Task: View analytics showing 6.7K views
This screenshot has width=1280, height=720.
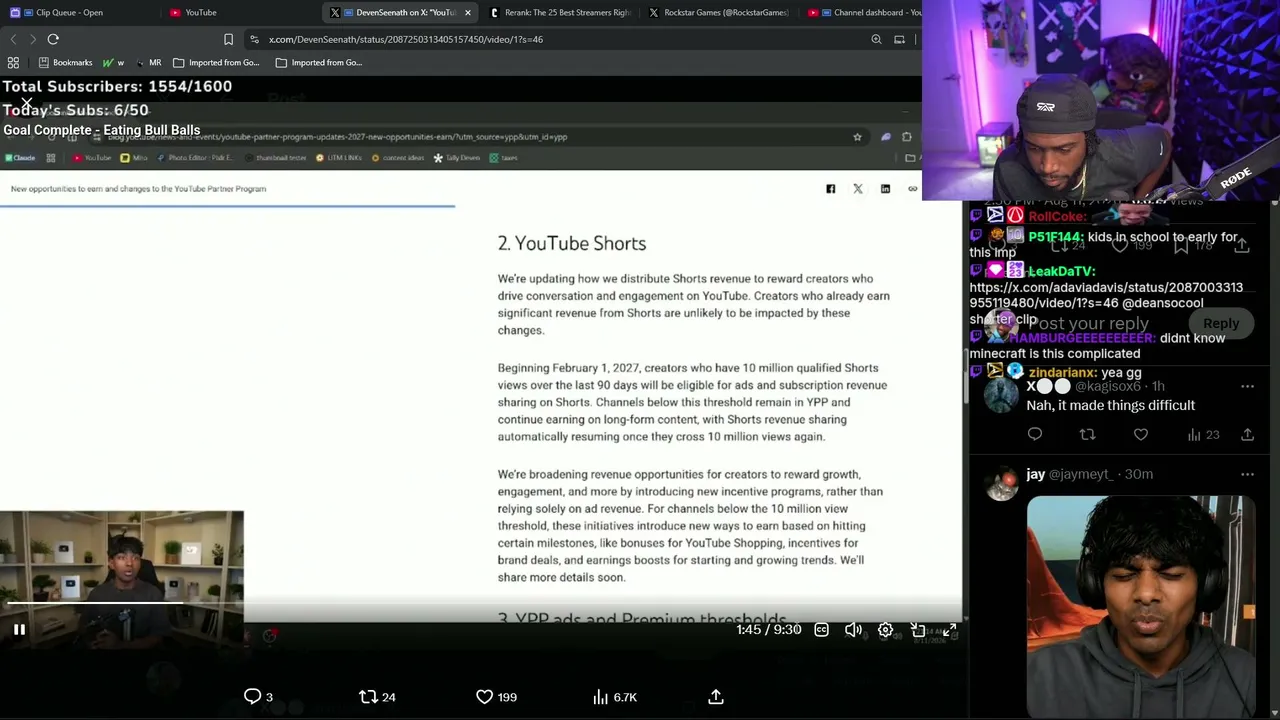Action: (x=615, y=697)
